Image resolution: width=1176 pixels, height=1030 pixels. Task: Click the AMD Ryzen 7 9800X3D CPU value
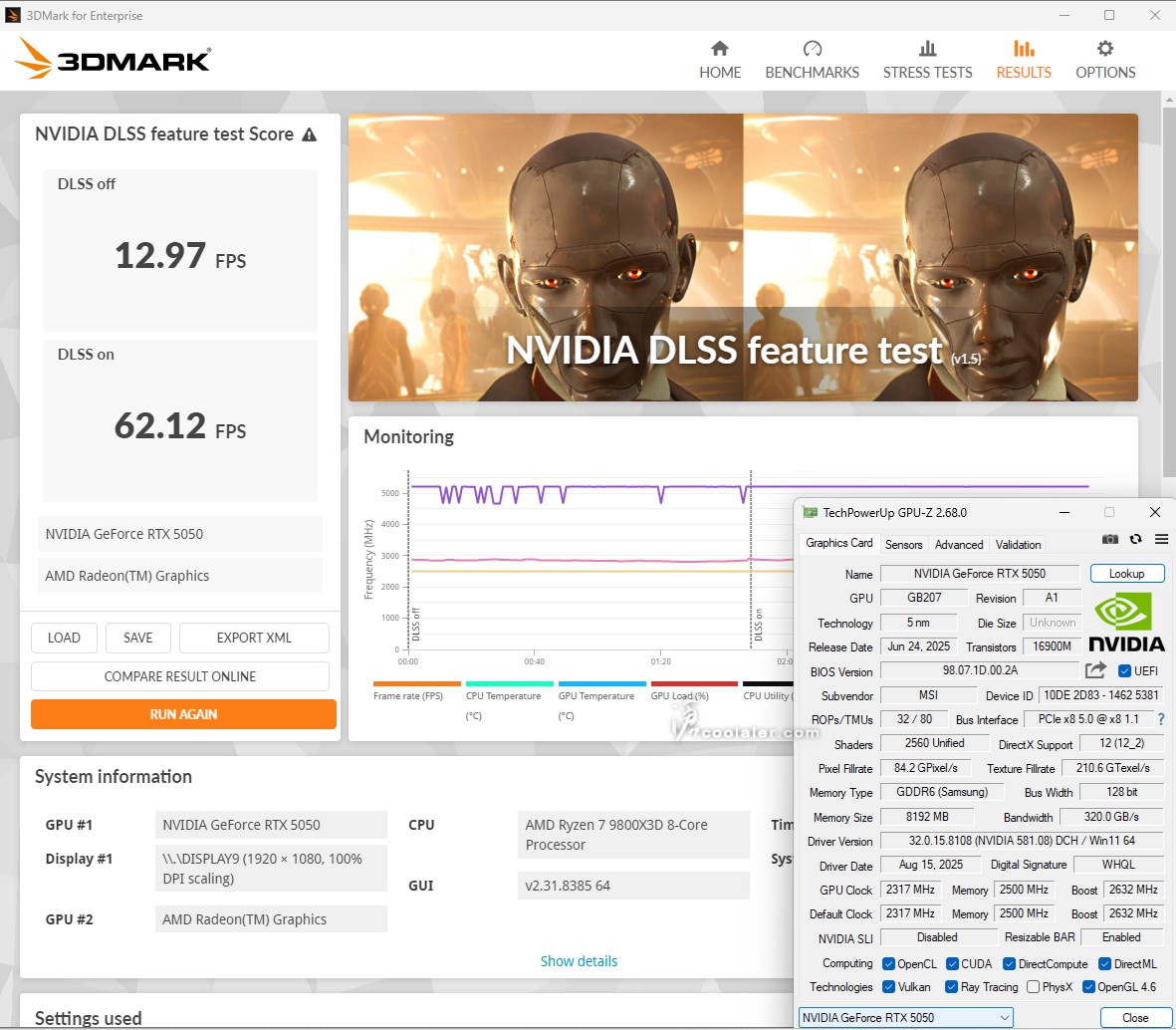[x=633, y=834]
